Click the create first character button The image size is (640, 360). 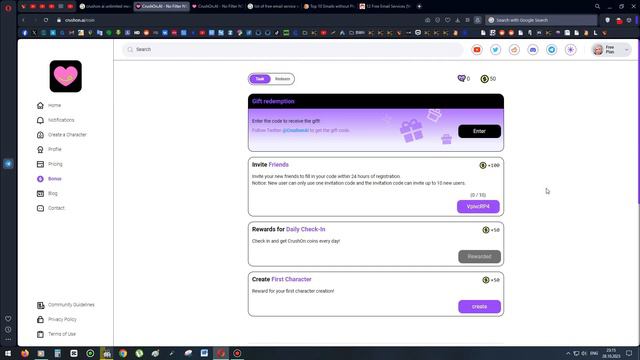tap(479, 307)
